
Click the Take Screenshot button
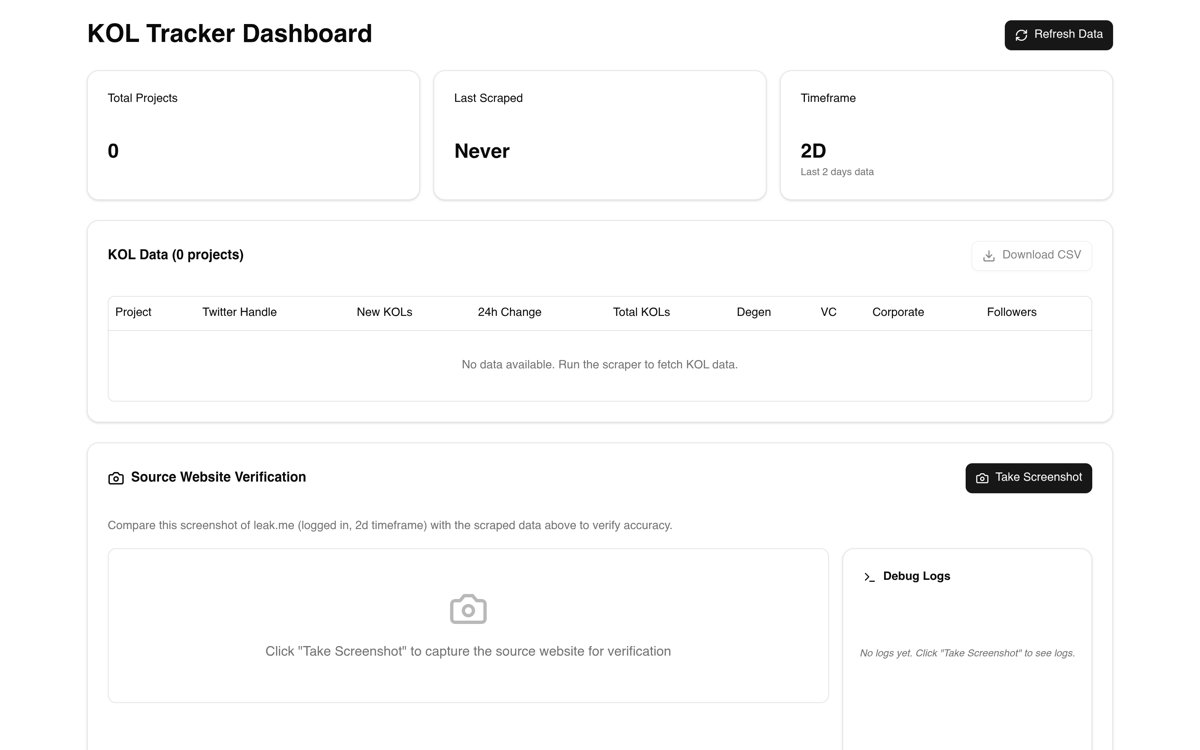pyautogui.click(x=1028, y=478)
